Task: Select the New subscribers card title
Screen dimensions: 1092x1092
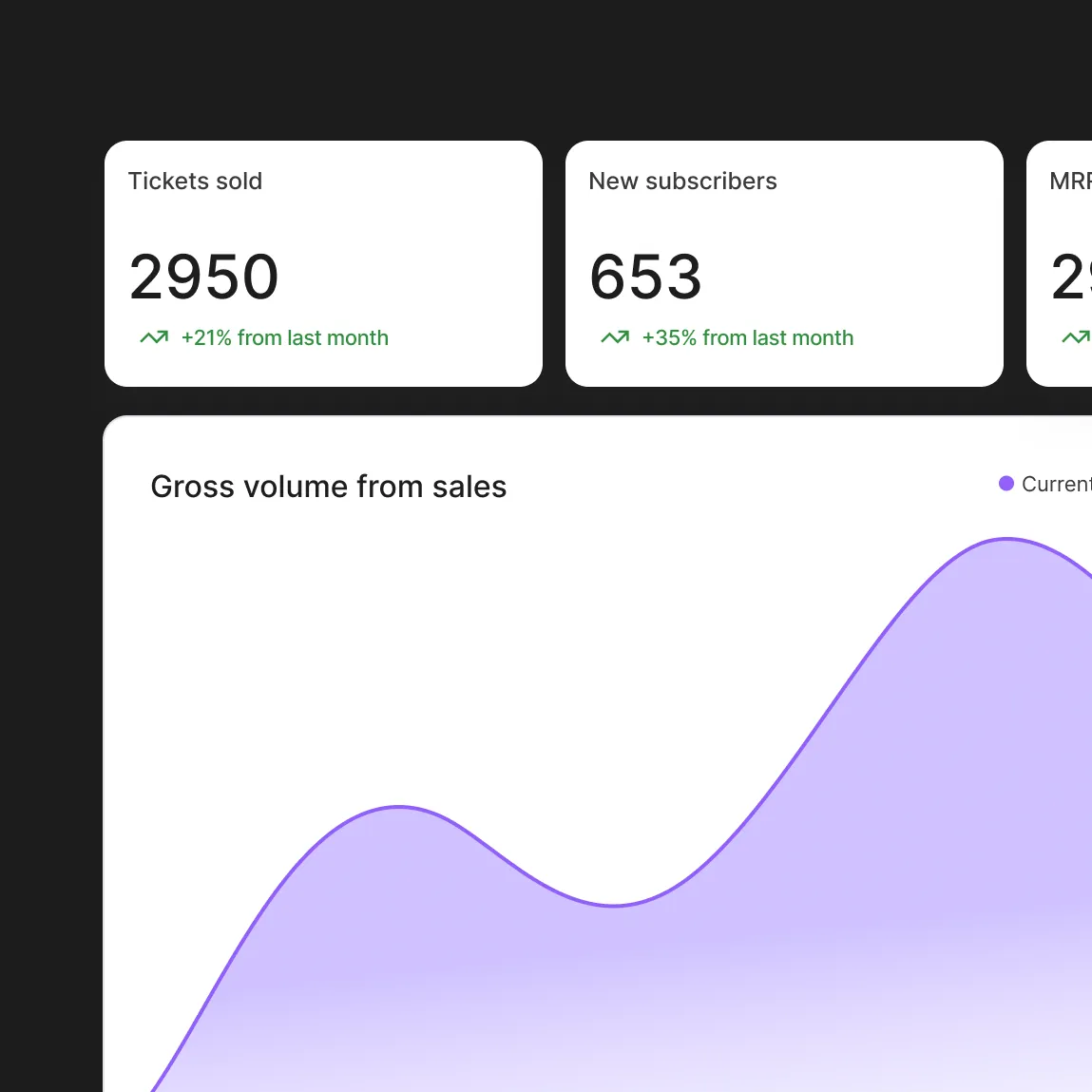Action: click(x=682, y=181)
